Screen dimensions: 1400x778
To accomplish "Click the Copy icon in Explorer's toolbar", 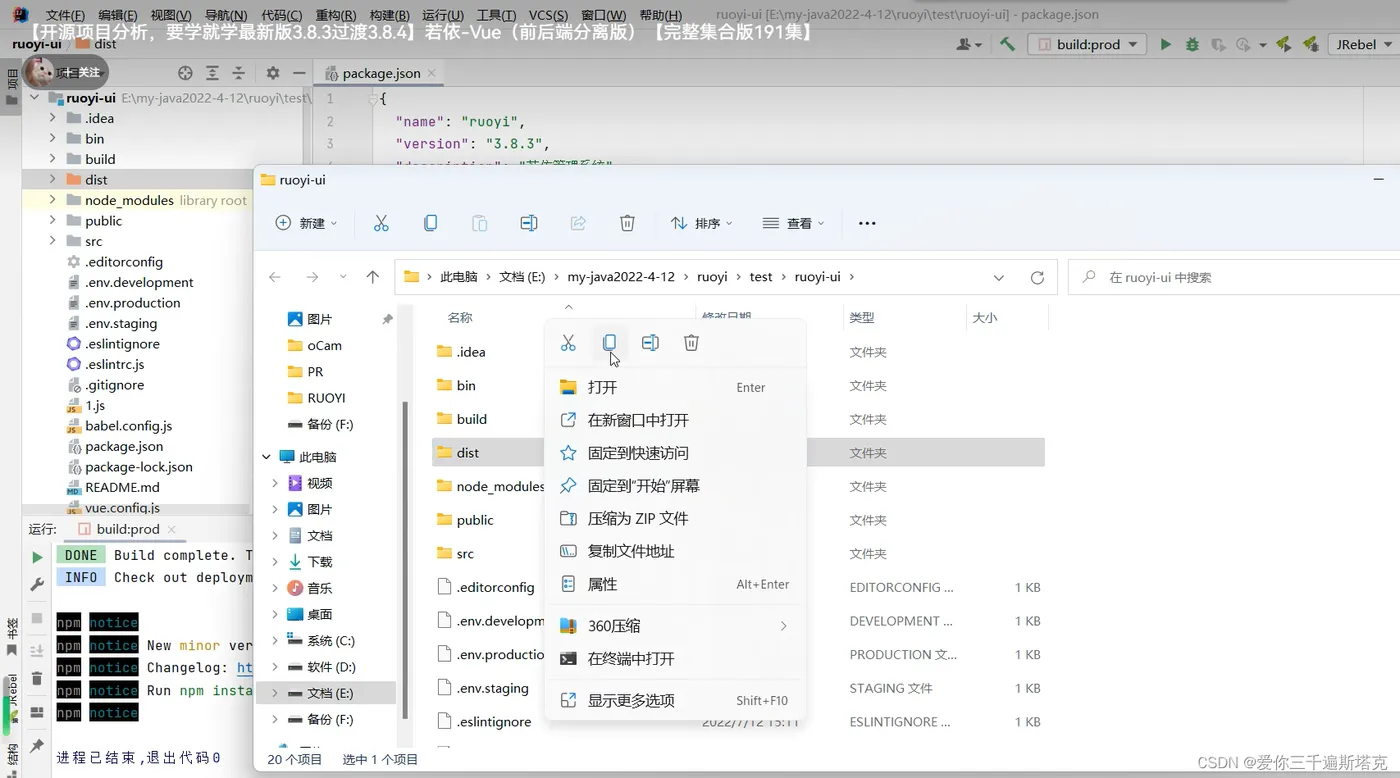I will pyautogui.click(x=430, y=223).
